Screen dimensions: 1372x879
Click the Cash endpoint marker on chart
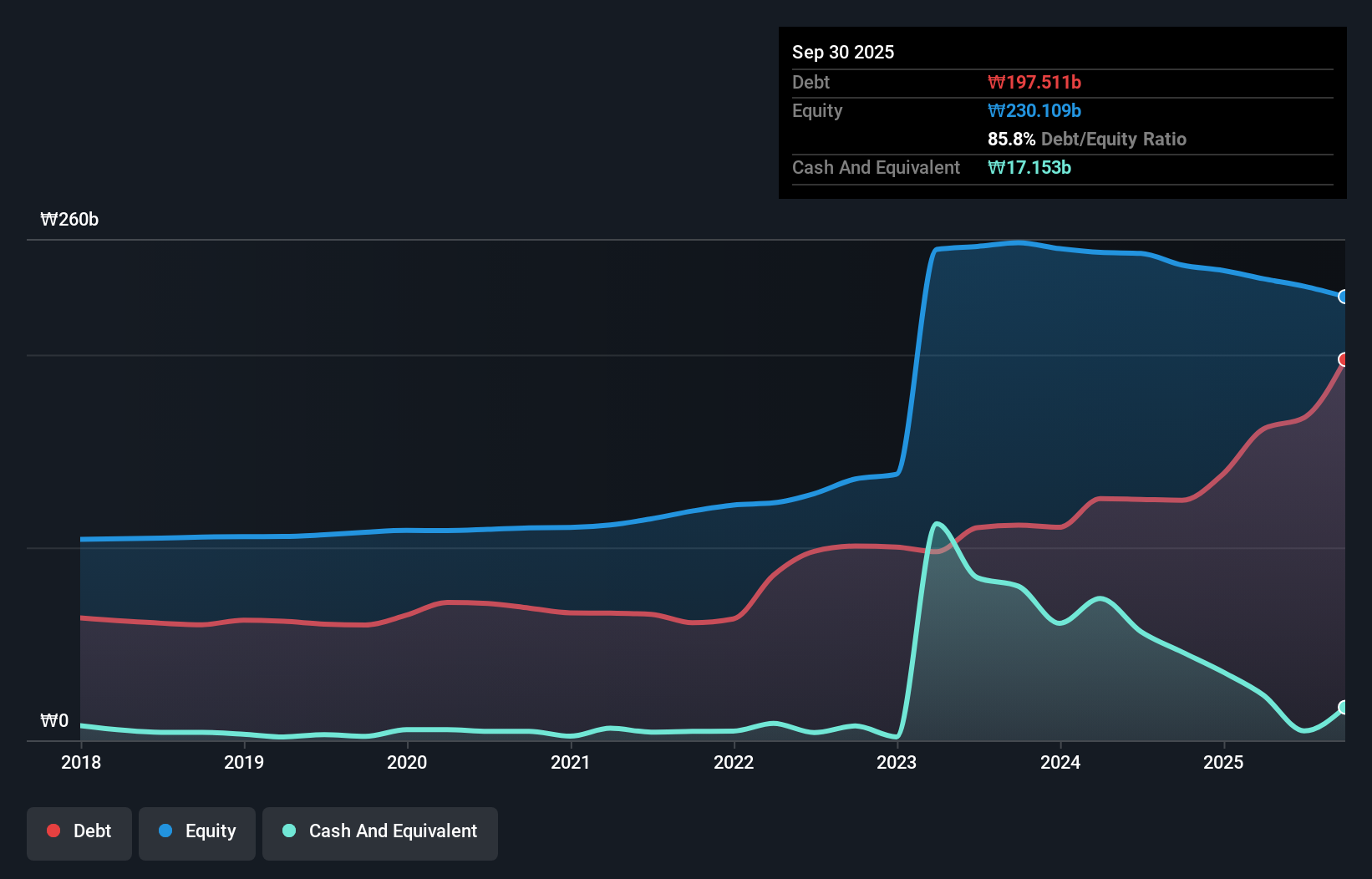(x=1344, y=708)
